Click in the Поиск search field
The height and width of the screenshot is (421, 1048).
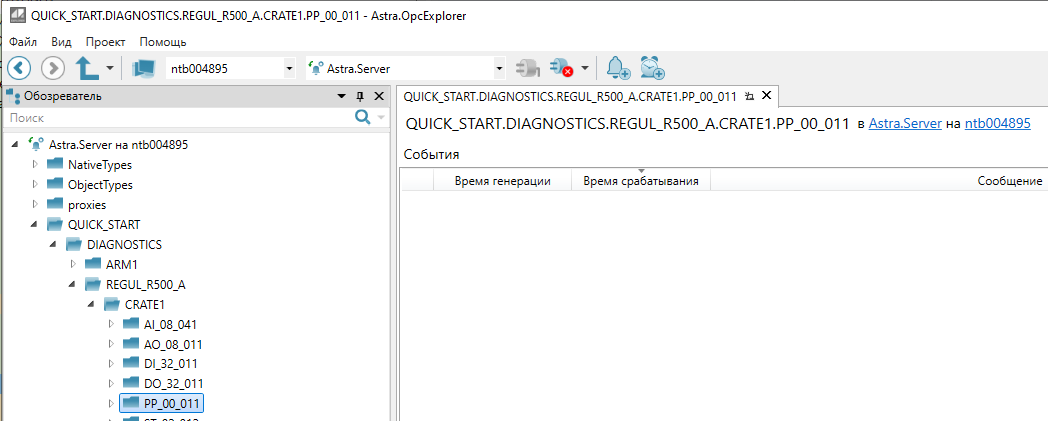[x=175, y=118]
